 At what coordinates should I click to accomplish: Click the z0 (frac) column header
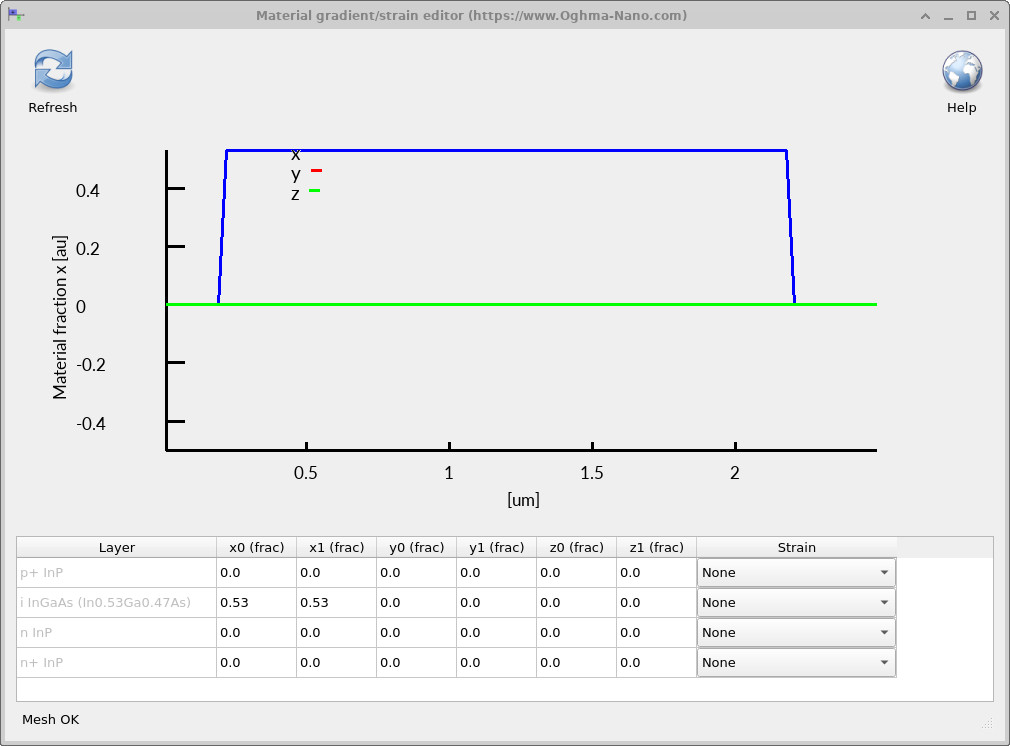pyautogui.click(x=576, y=548)
